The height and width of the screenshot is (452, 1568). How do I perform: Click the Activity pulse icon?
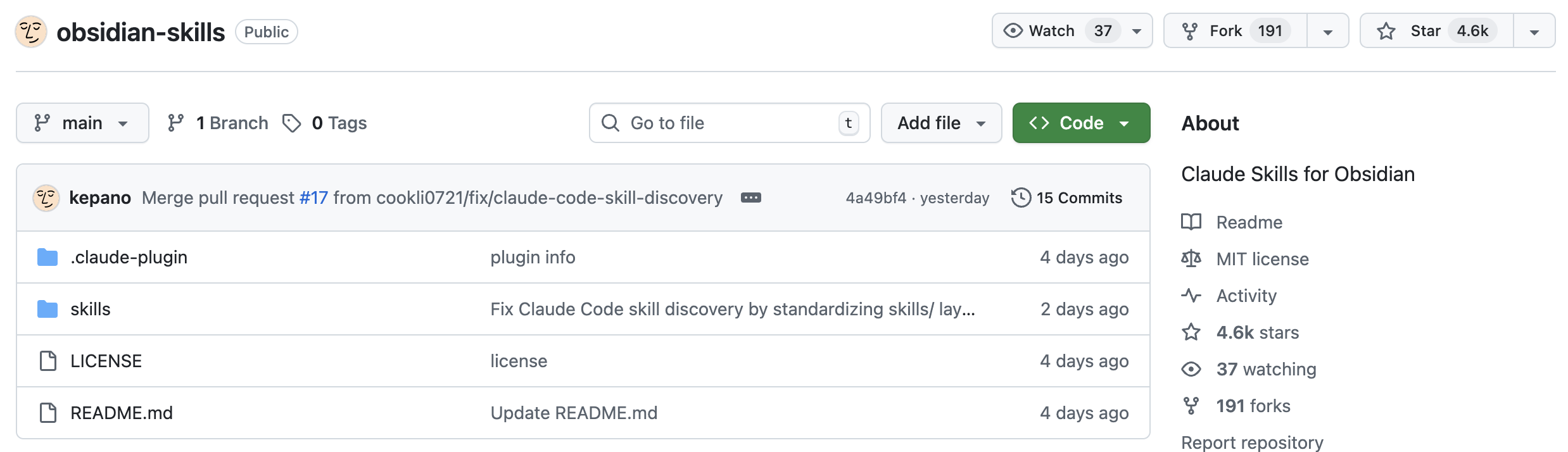coord(1191,296)
